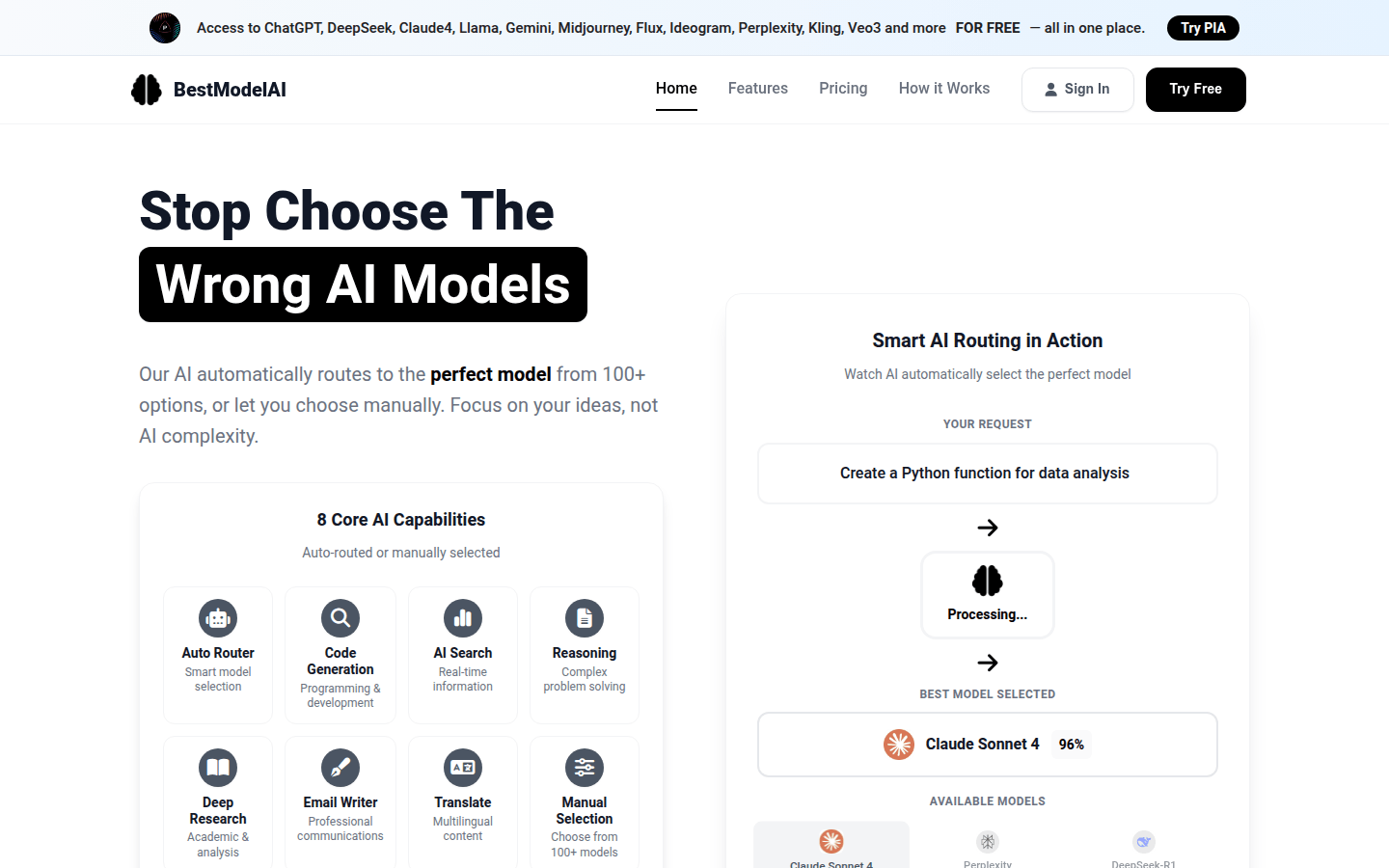Viewport: 1389px width, 868px height.
Task: Click the Deep Research book icon
Action: 218,768
